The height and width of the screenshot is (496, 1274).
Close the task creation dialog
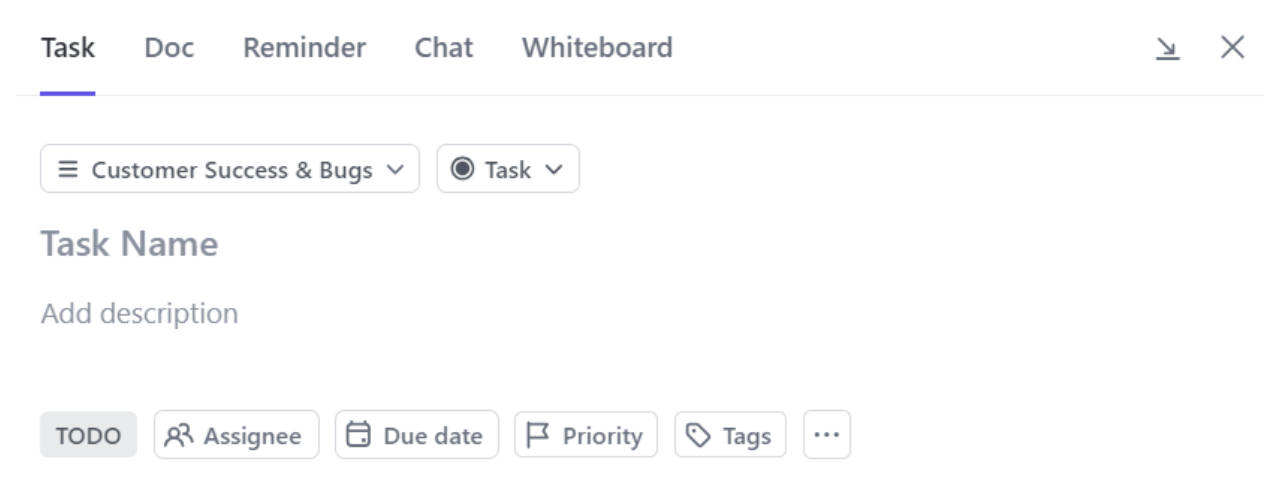click(1232, 47)
